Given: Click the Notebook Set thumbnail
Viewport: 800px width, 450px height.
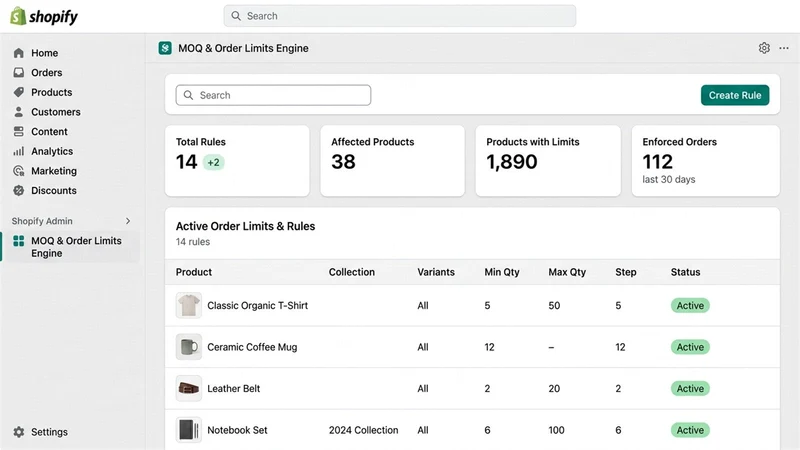Looking at the screenshot, I should (189, 430).
